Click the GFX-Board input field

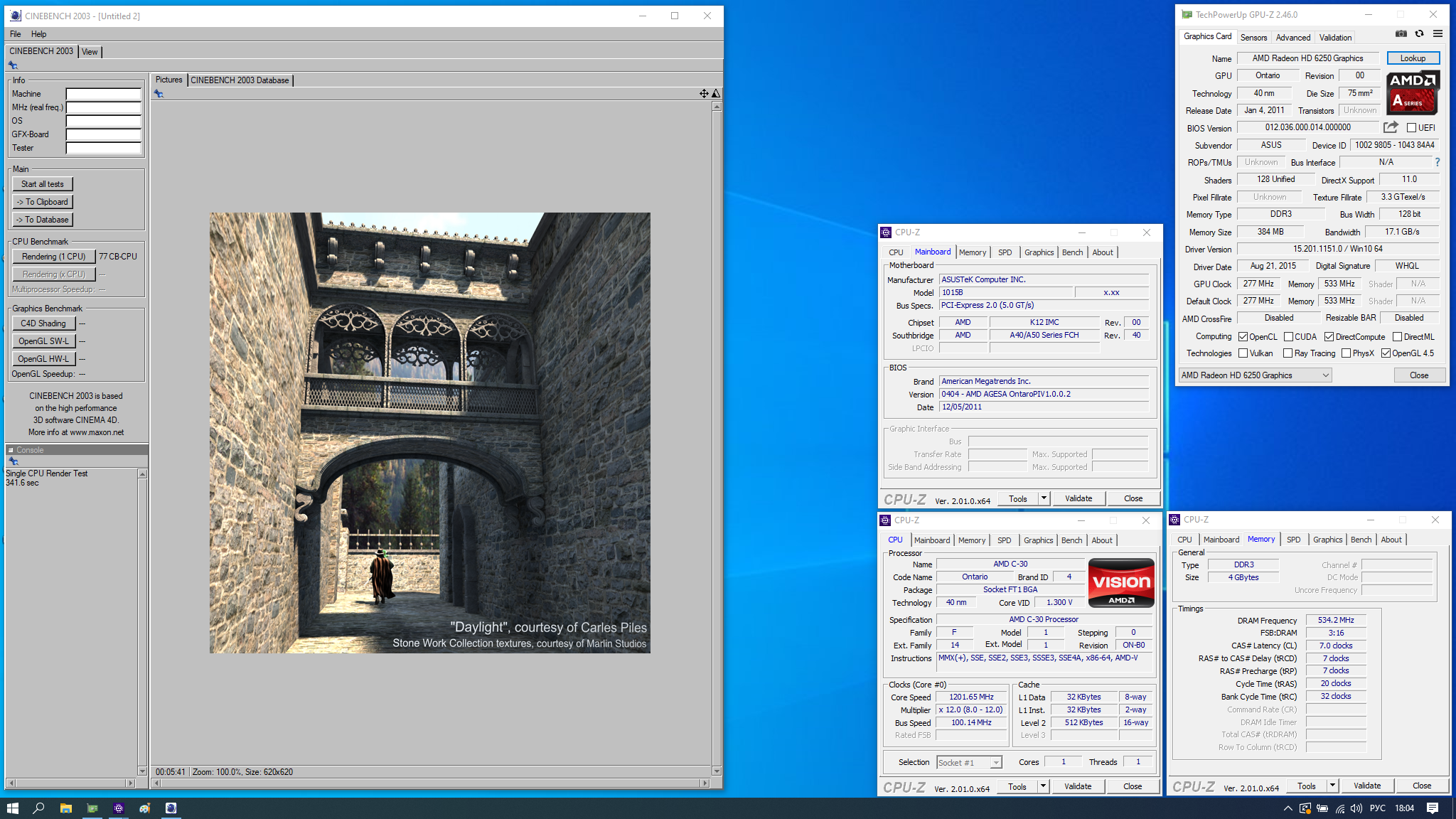coord(104,134)
